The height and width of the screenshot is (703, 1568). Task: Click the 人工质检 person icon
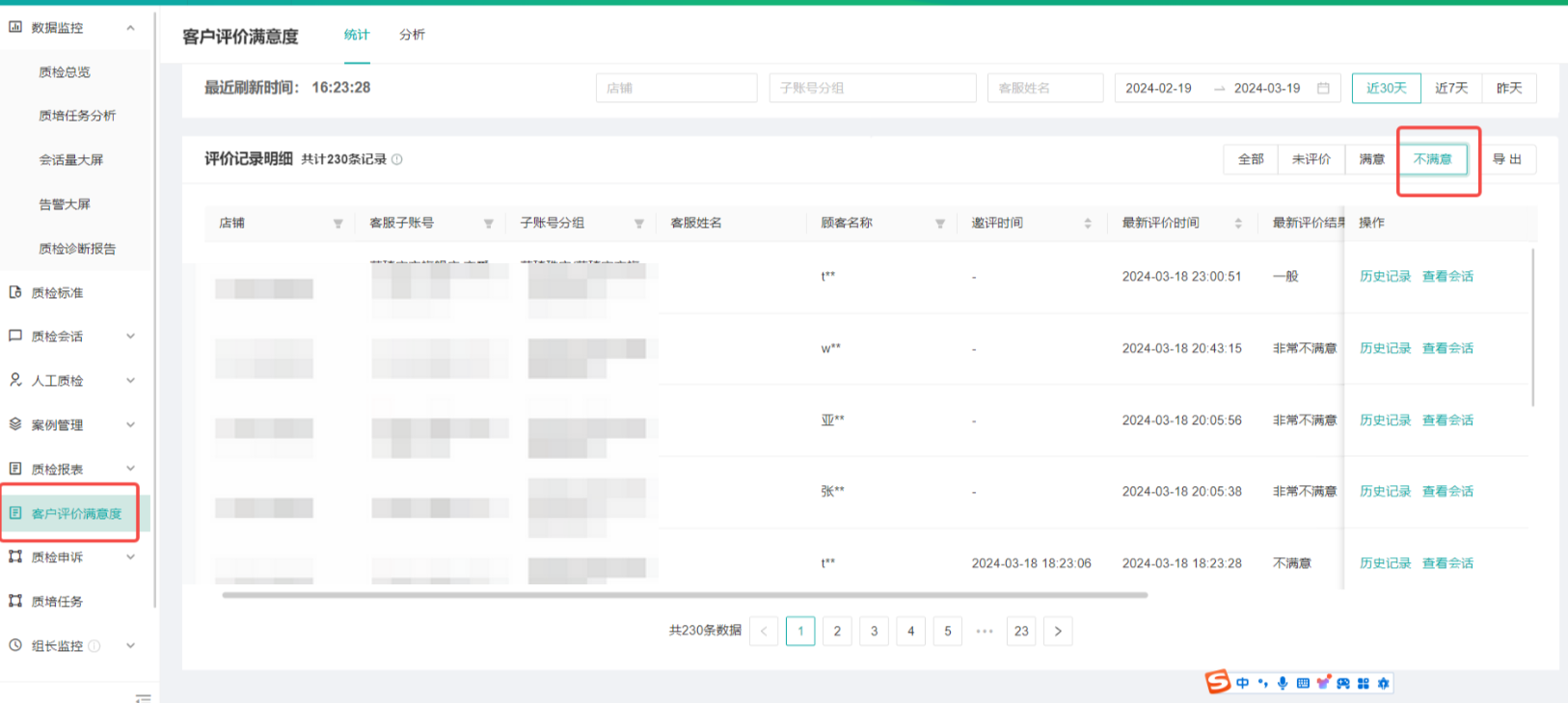(15, 380)
